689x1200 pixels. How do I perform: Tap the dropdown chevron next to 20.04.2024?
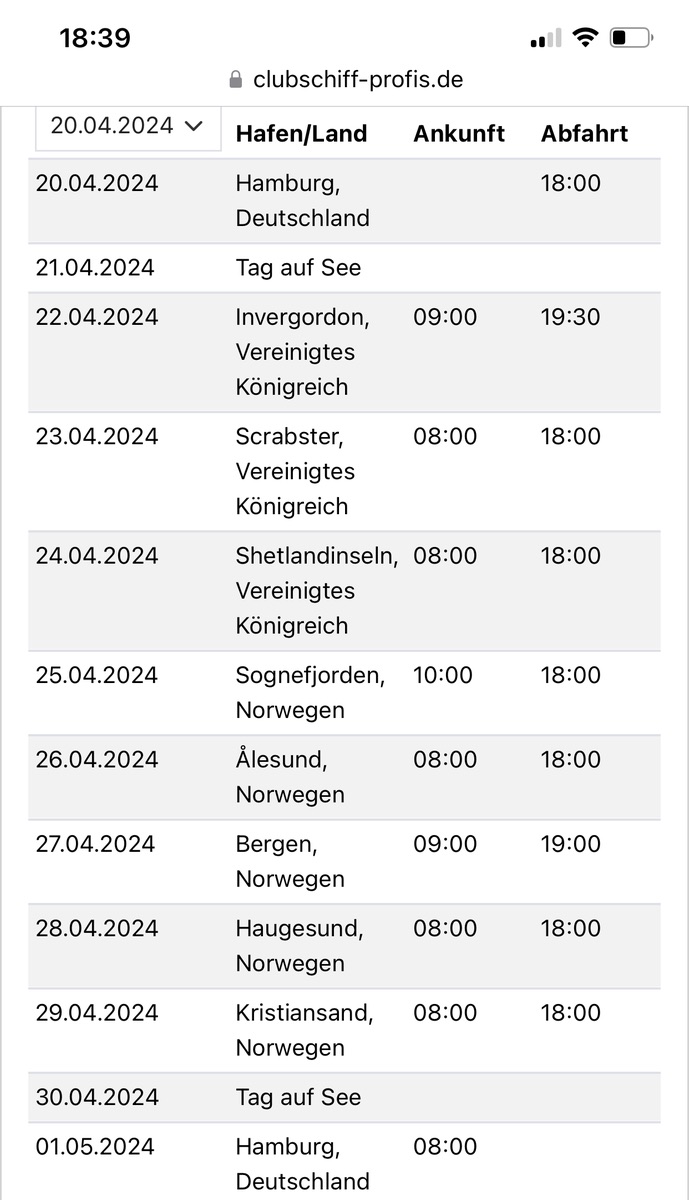(194, 126)
